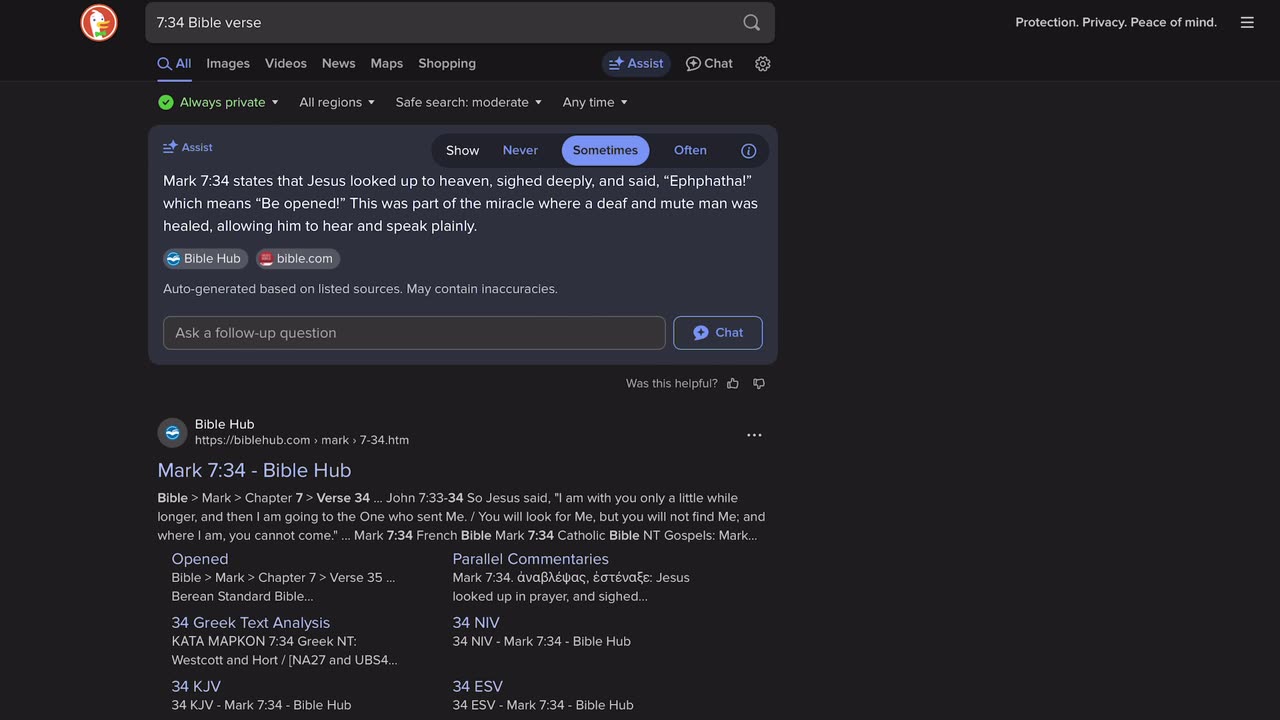Expand the All regions dropdown
Screen dimensions: 1280x720
(x=337, y=102)
